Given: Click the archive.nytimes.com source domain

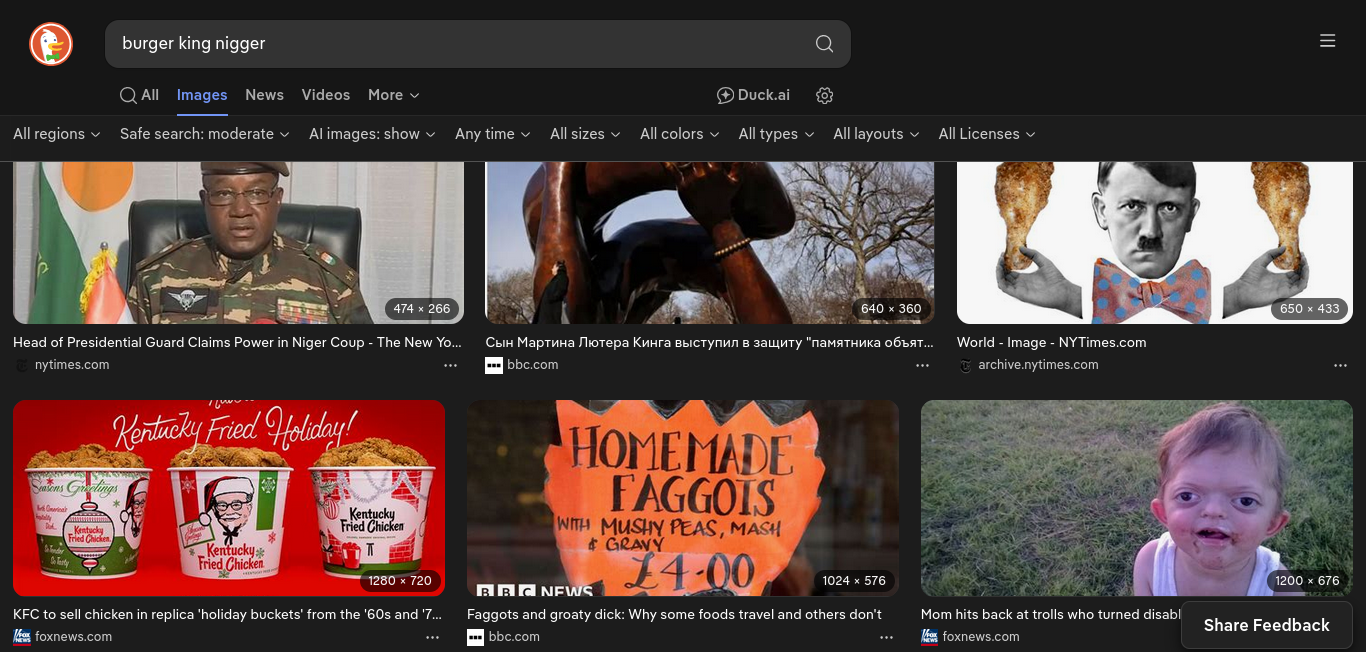Looking at the screenshot, I should (1039, 365).
